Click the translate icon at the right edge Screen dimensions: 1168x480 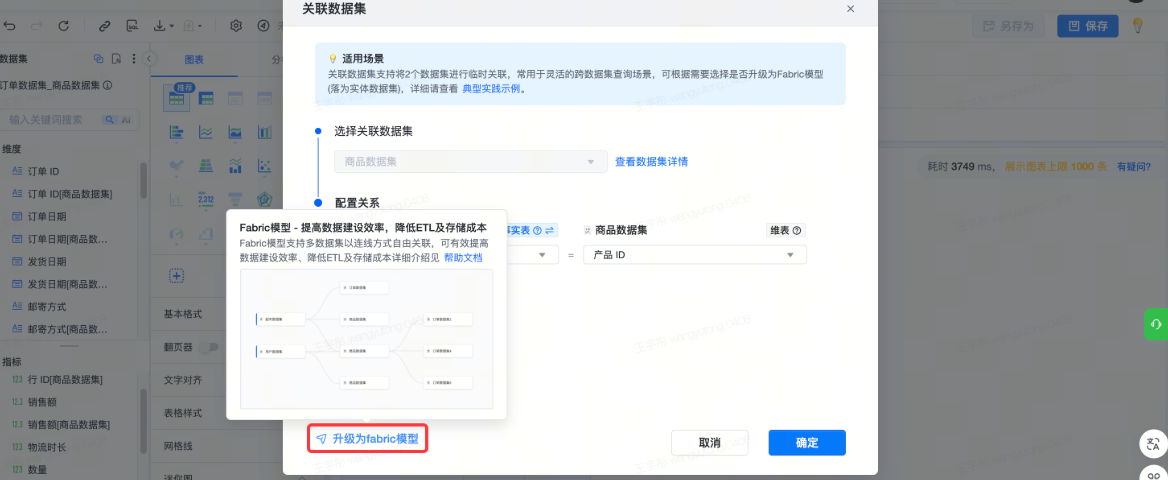pos(1154,444)
